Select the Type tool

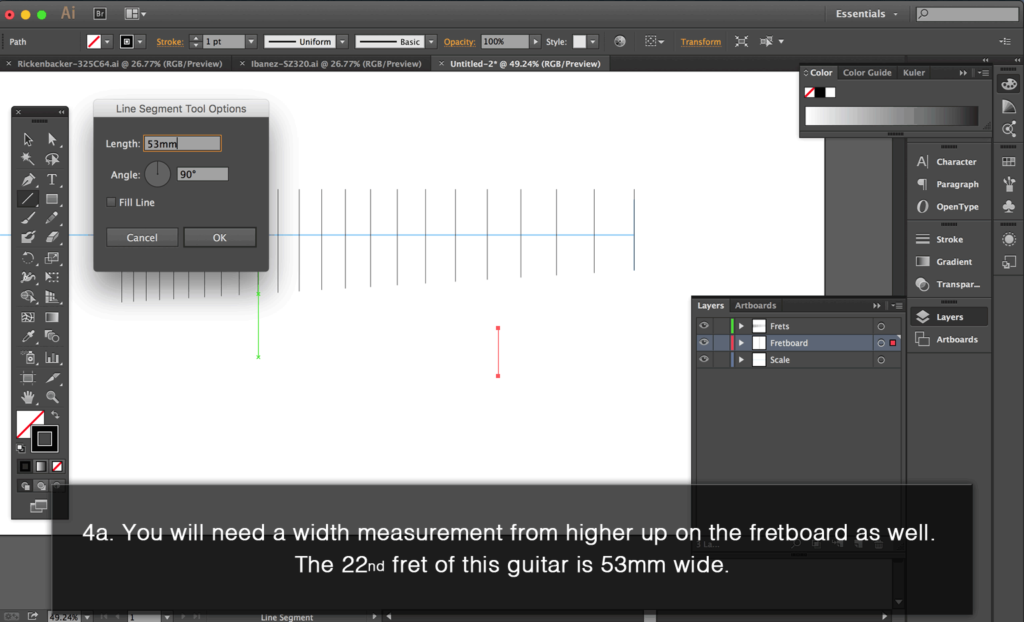52,179
